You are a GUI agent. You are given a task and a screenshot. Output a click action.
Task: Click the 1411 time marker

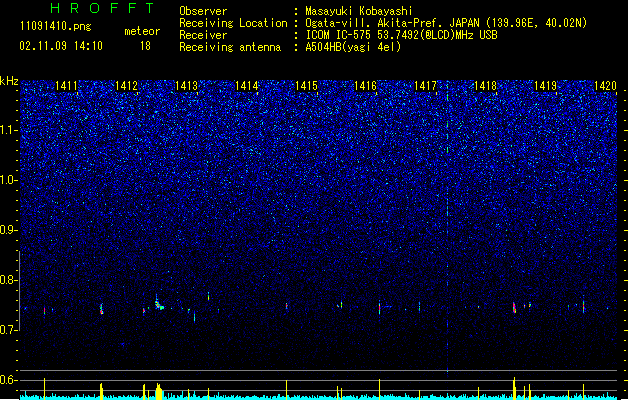point(66,86)
